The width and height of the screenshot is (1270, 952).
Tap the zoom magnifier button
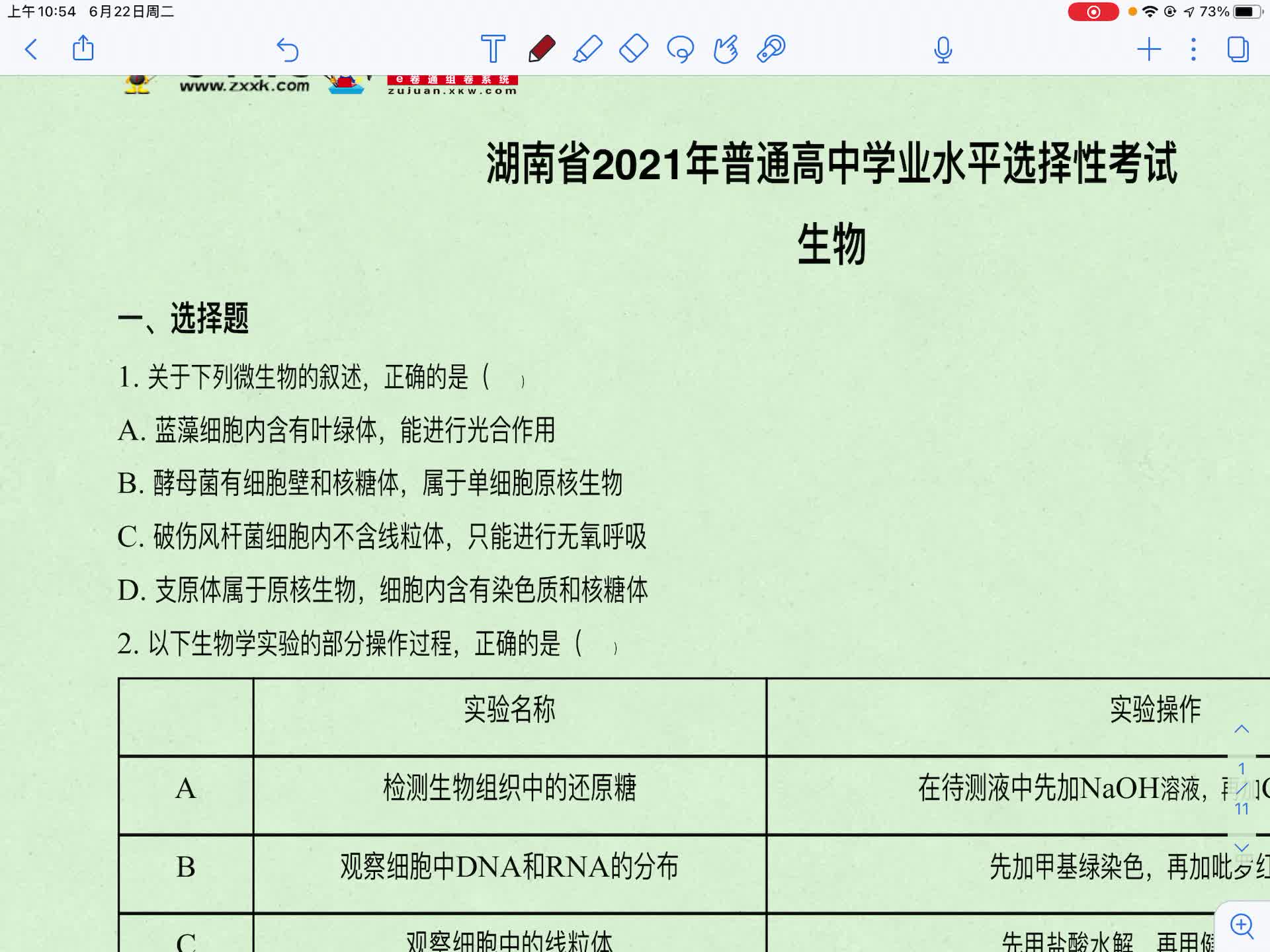tap(1242, 926)
